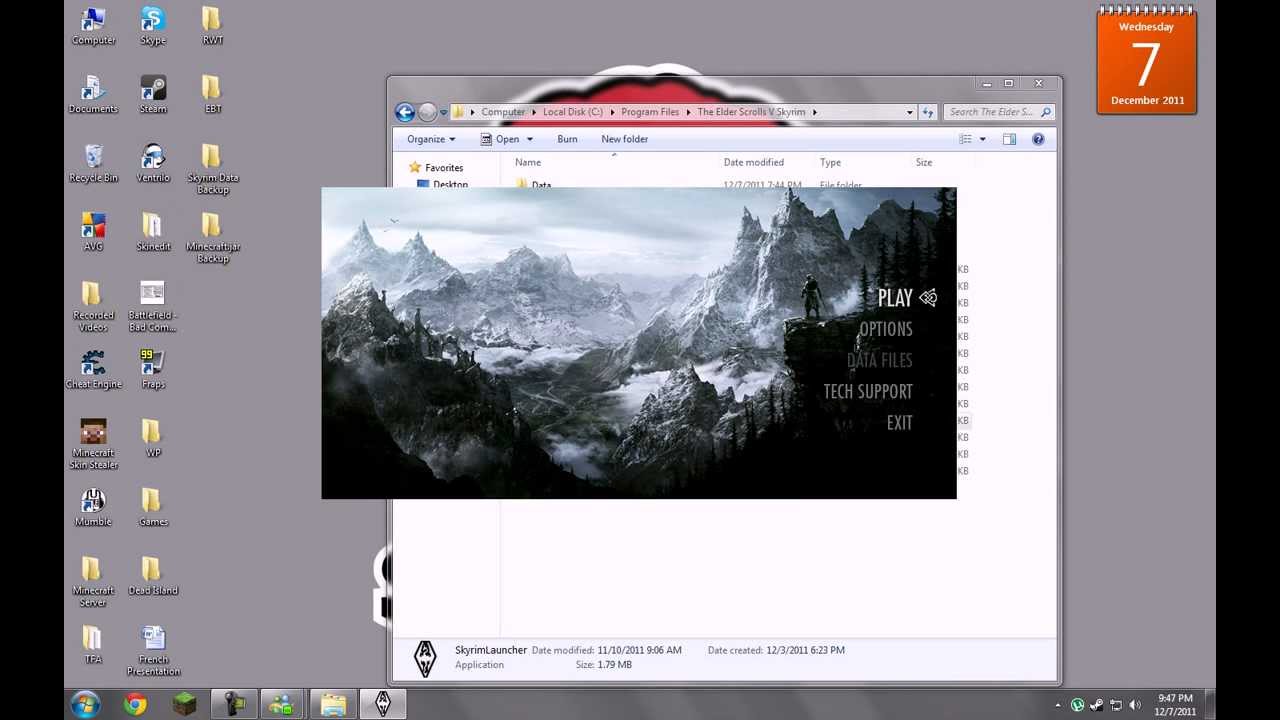Click the volume speaker tray icon
Image resolution: width=1280 pixels, height=720 pixels.
click(x=1135, y=705)
